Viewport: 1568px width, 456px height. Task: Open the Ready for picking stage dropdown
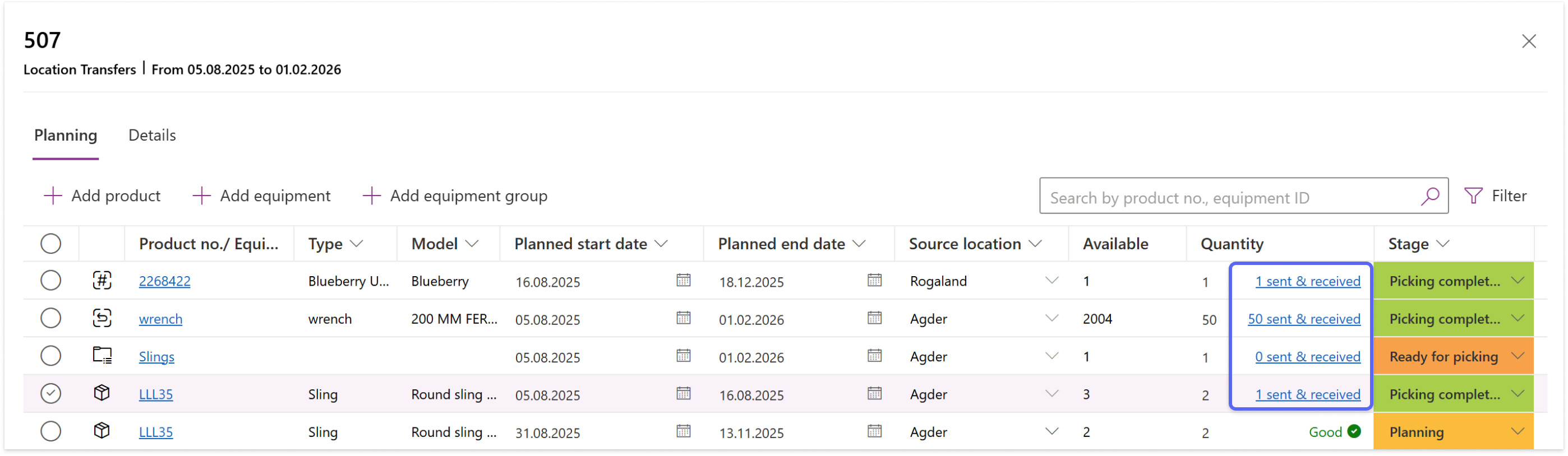point(1518,356)
